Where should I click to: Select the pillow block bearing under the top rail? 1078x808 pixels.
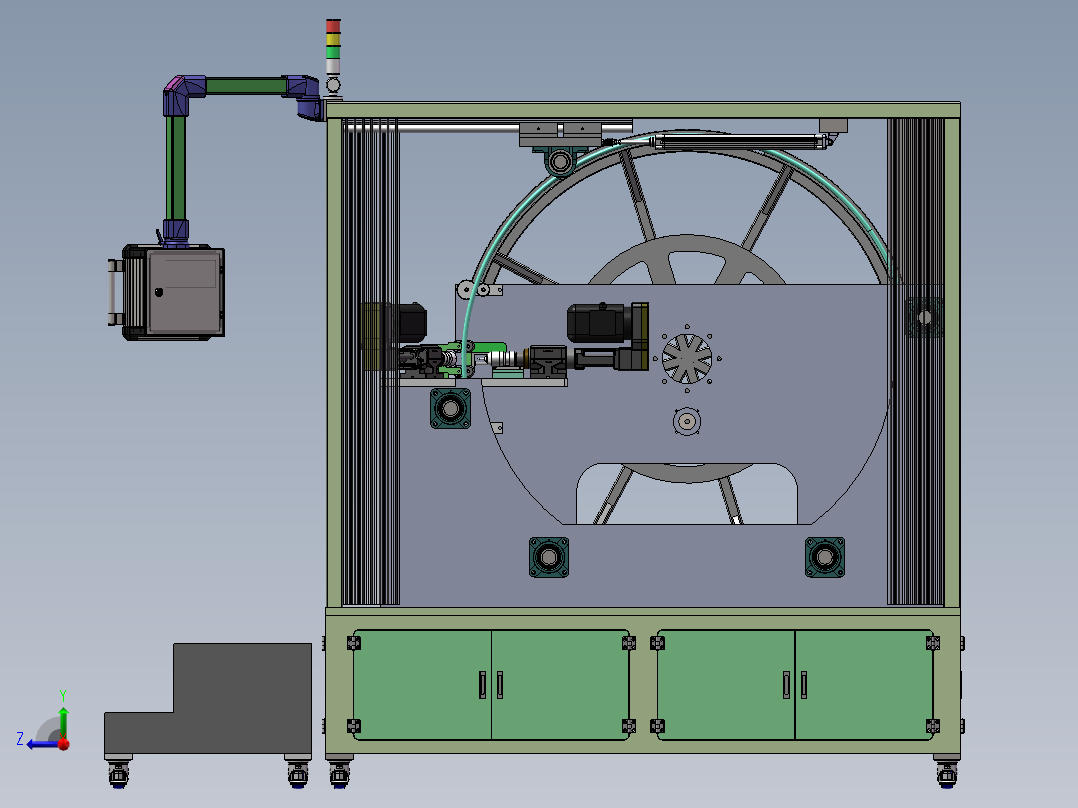560,161
